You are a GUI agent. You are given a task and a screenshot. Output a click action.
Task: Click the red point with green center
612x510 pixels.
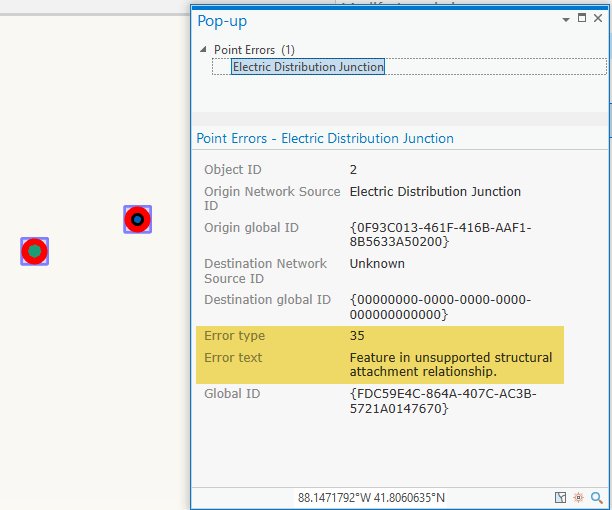(x=35, y=251)
